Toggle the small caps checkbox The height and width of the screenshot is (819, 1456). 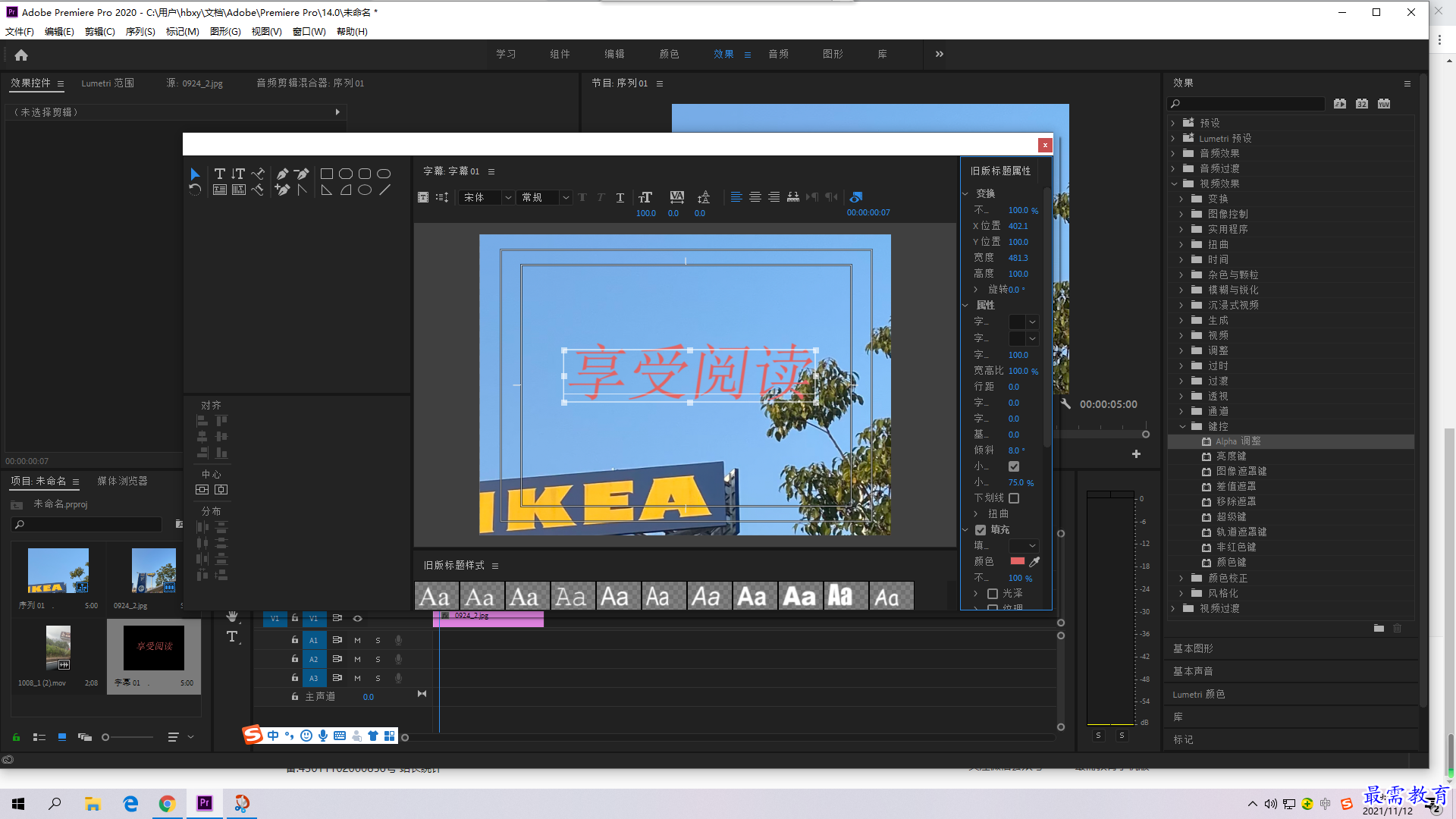coord(1014,466)
